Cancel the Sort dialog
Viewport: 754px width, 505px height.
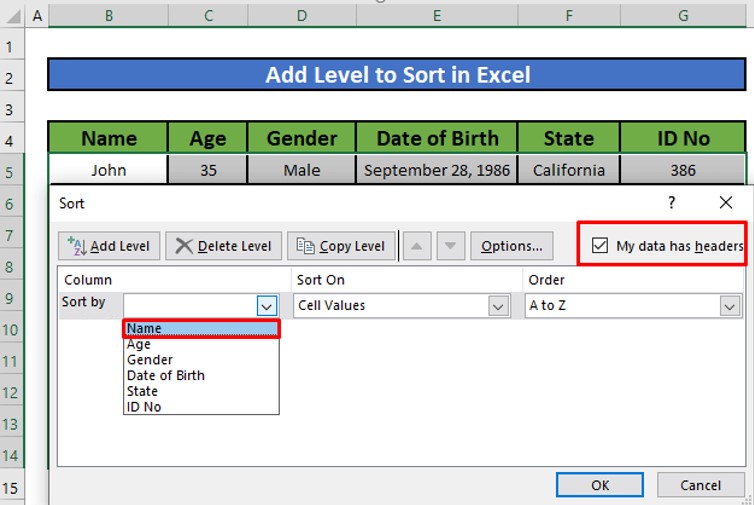coord(700,485)
